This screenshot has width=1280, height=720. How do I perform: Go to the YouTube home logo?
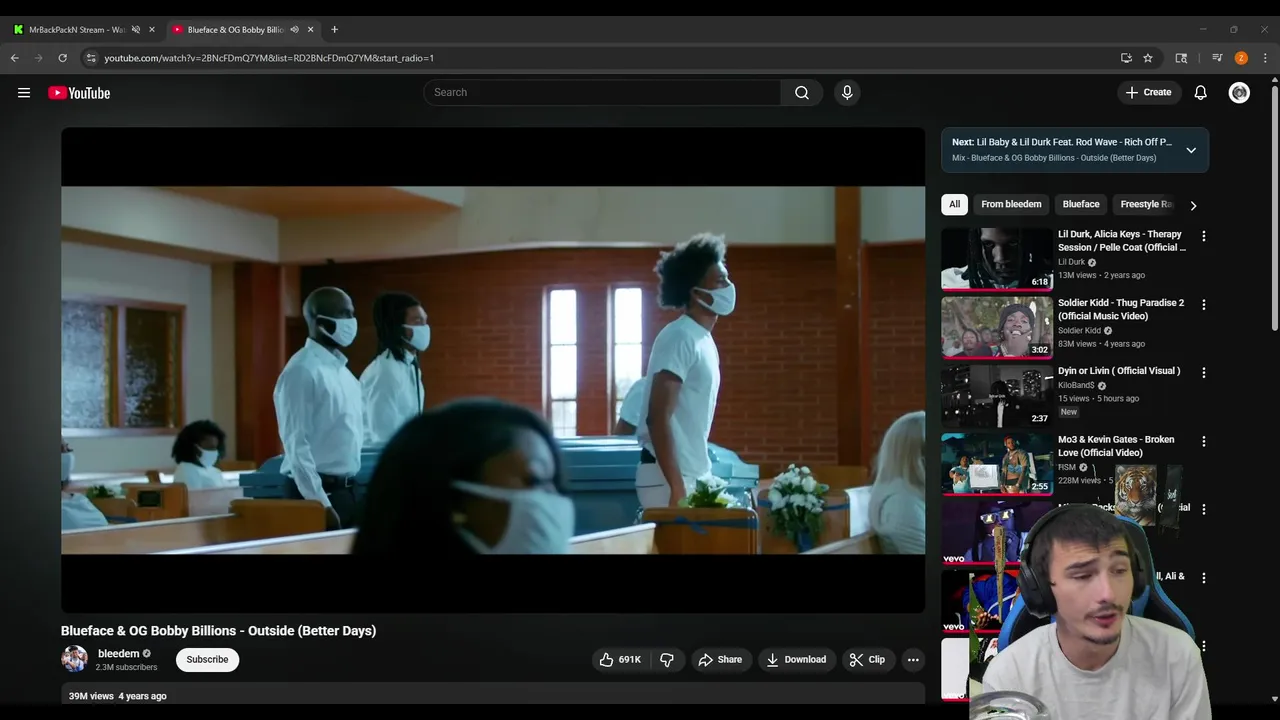[x=79, y=93]
